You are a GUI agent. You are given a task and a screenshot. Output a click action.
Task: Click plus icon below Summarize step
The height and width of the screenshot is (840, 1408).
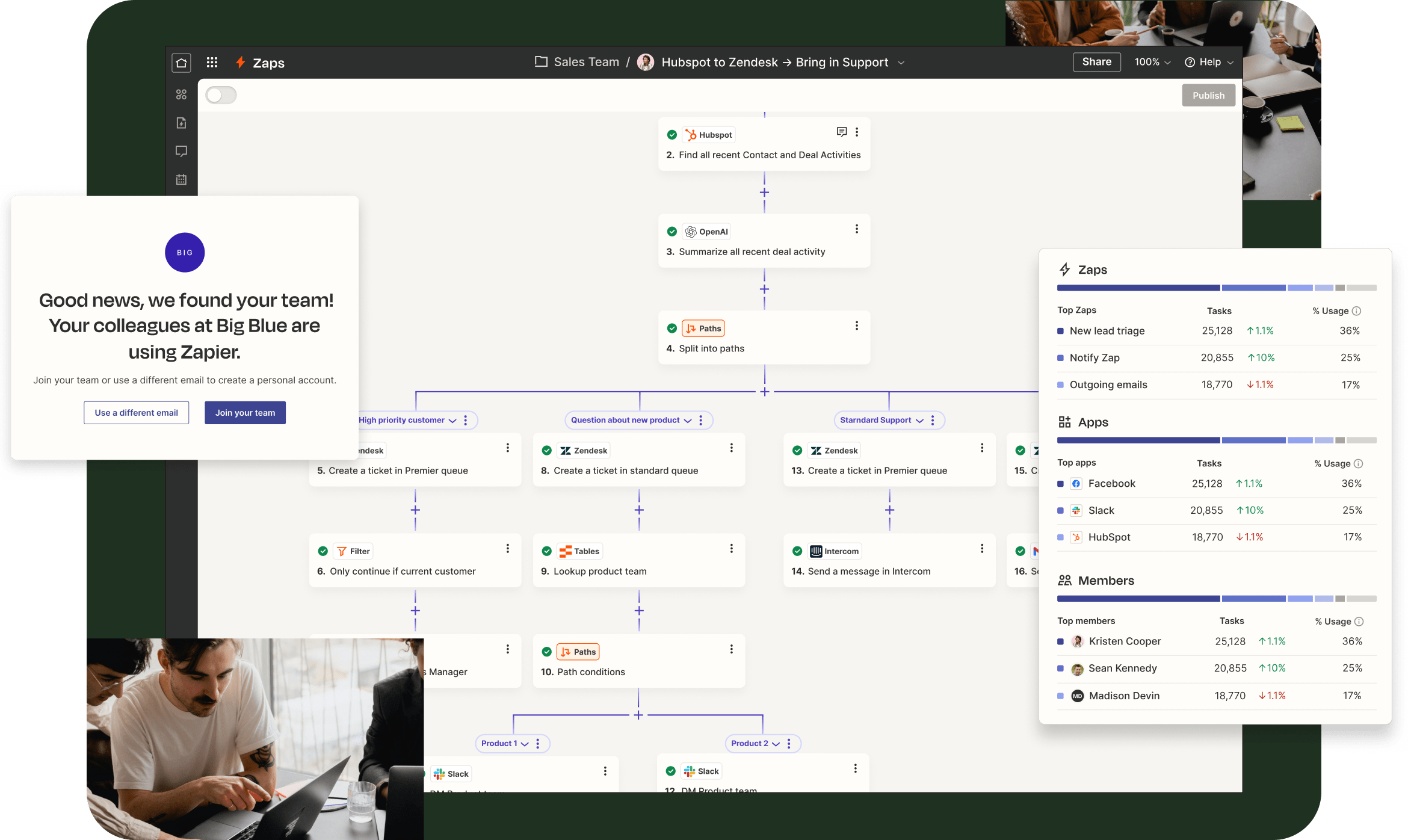pyautogui.click(x=764, y=289)
